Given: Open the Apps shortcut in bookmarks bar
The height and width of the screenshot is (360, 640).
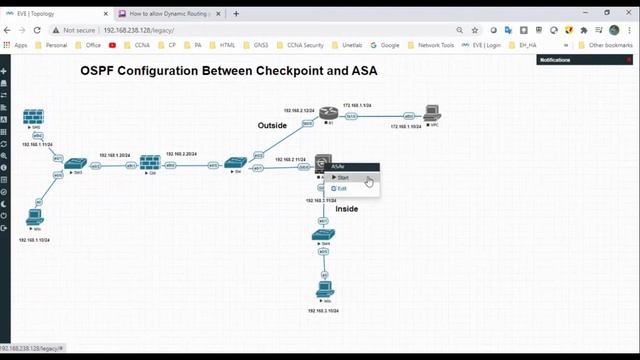Looking at the screenshot, I should (x=15, y=45).
